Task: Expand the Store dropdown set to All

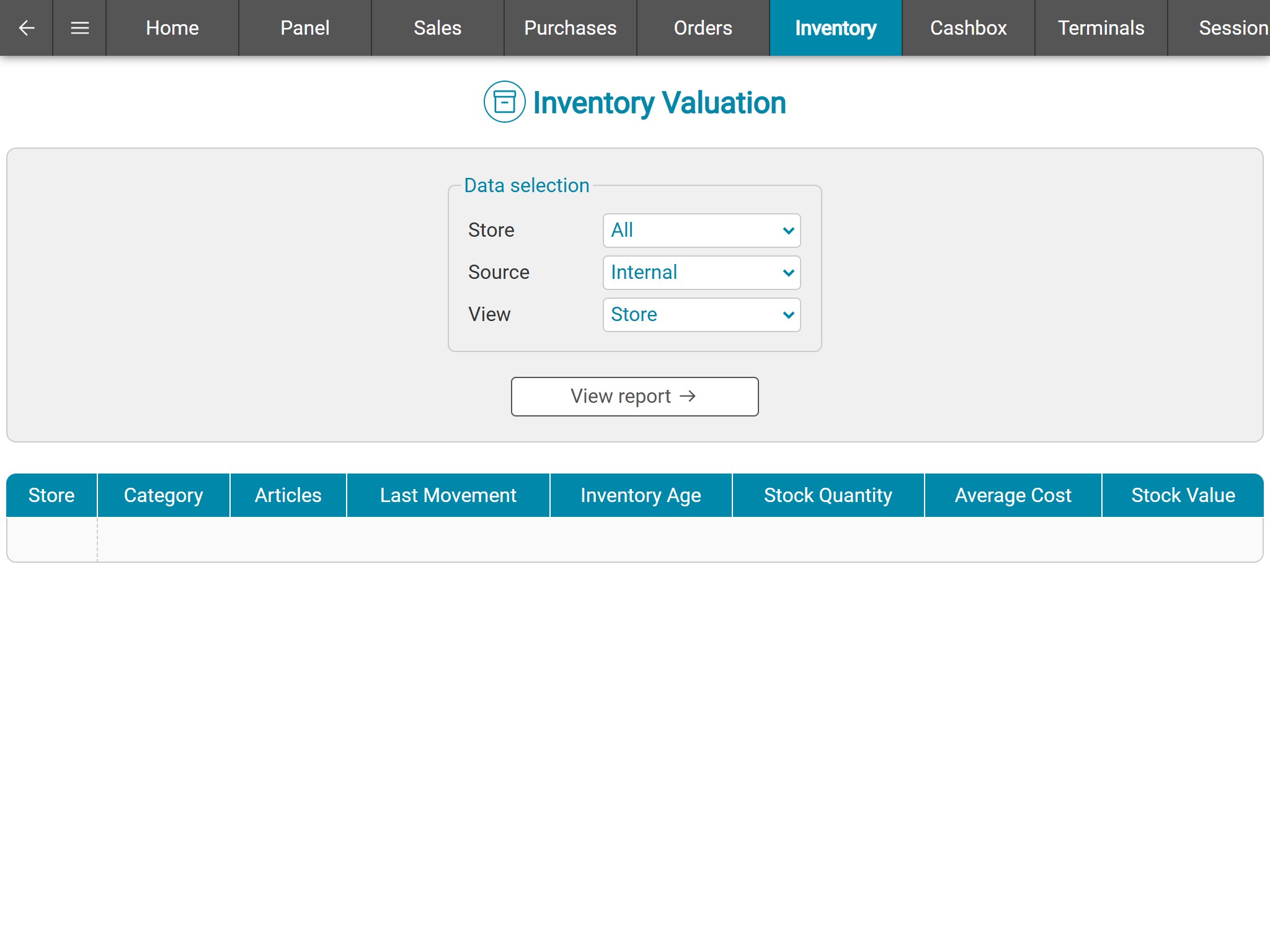Action: click(x=702, y=231)
